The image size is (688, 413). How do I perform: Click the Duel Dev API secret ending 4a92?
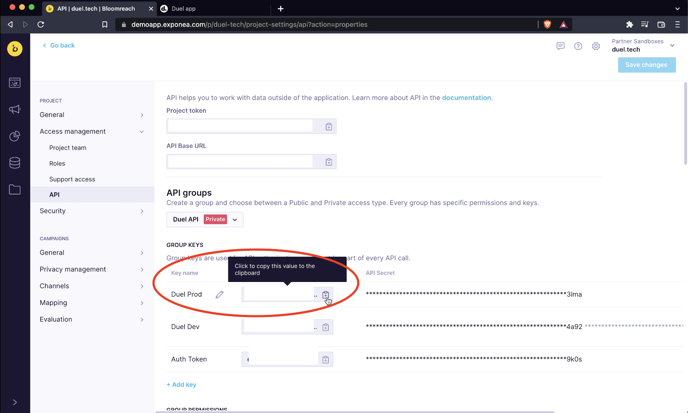click(x=474, y=327)
